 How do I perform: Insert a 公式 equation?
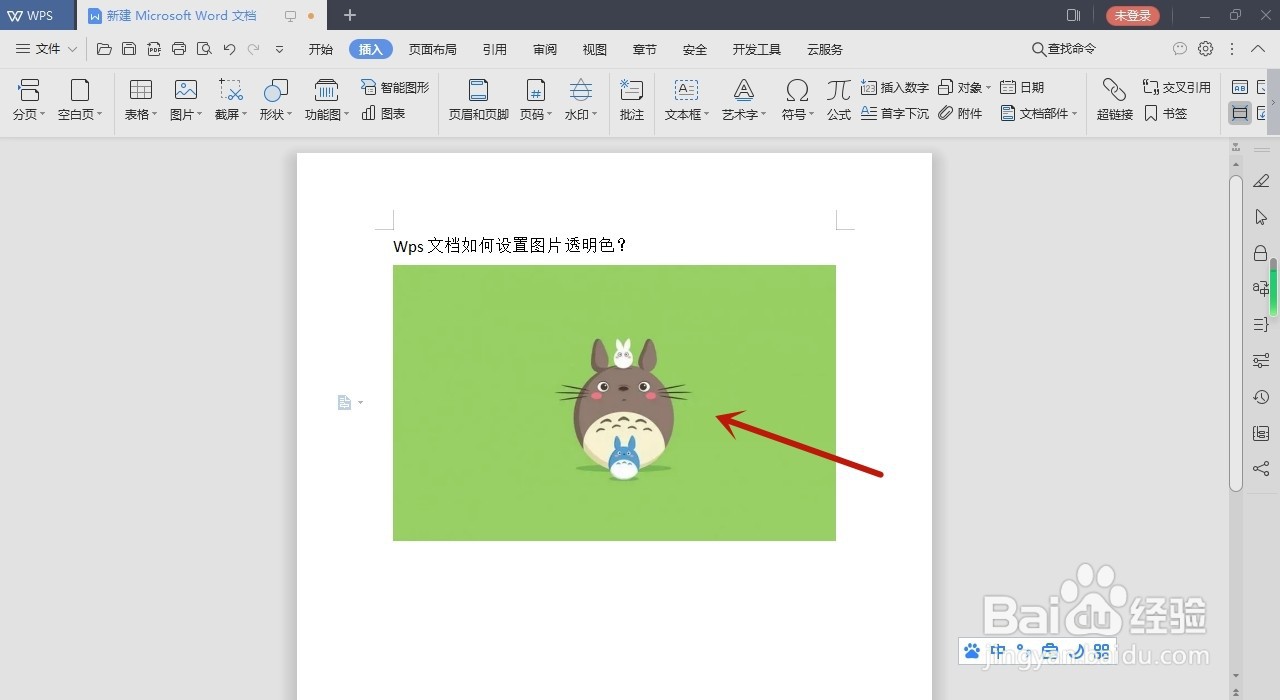click(839, 100)
